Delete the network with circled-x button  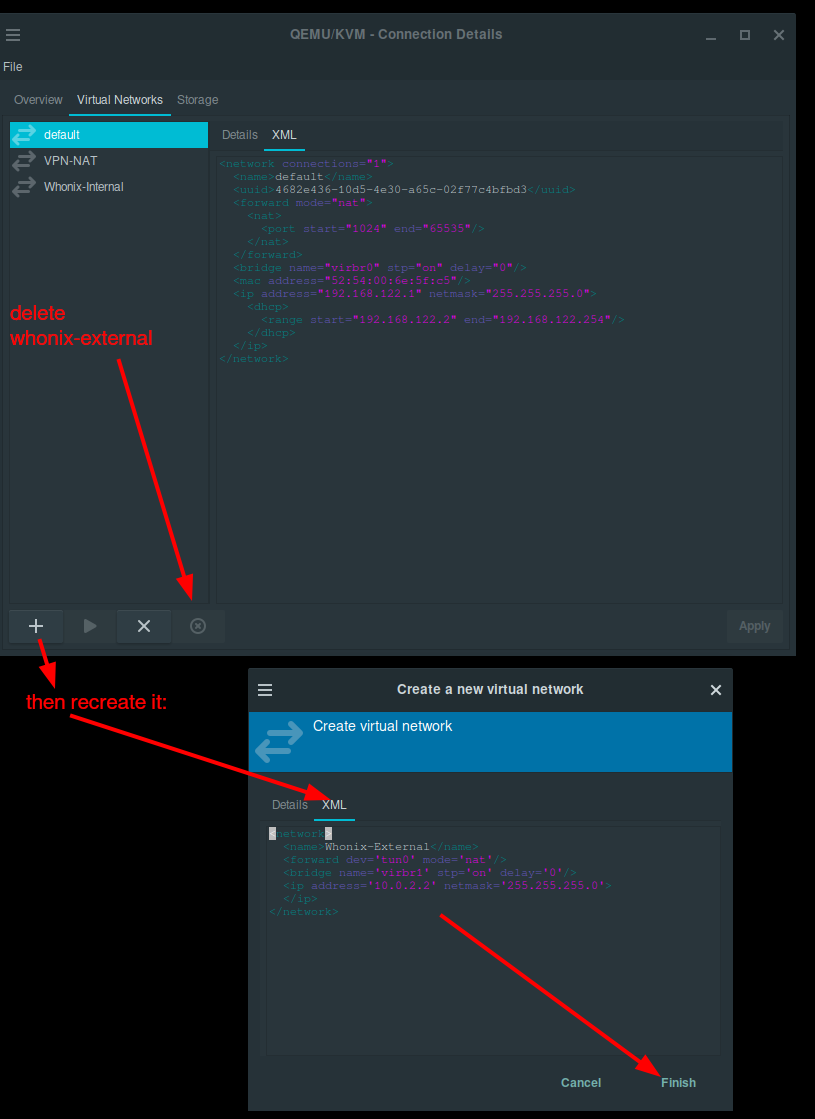pyautogui.click(x=198, y=626)
